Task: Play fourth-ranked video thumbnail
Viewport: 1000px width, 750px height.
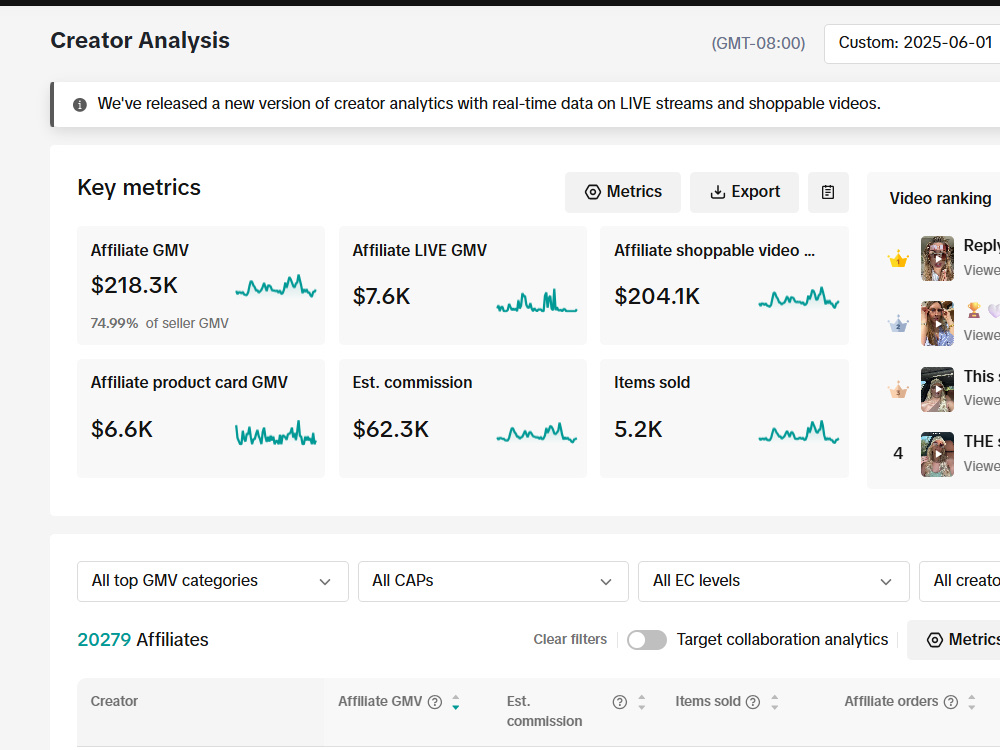Action: click(938, 454)
